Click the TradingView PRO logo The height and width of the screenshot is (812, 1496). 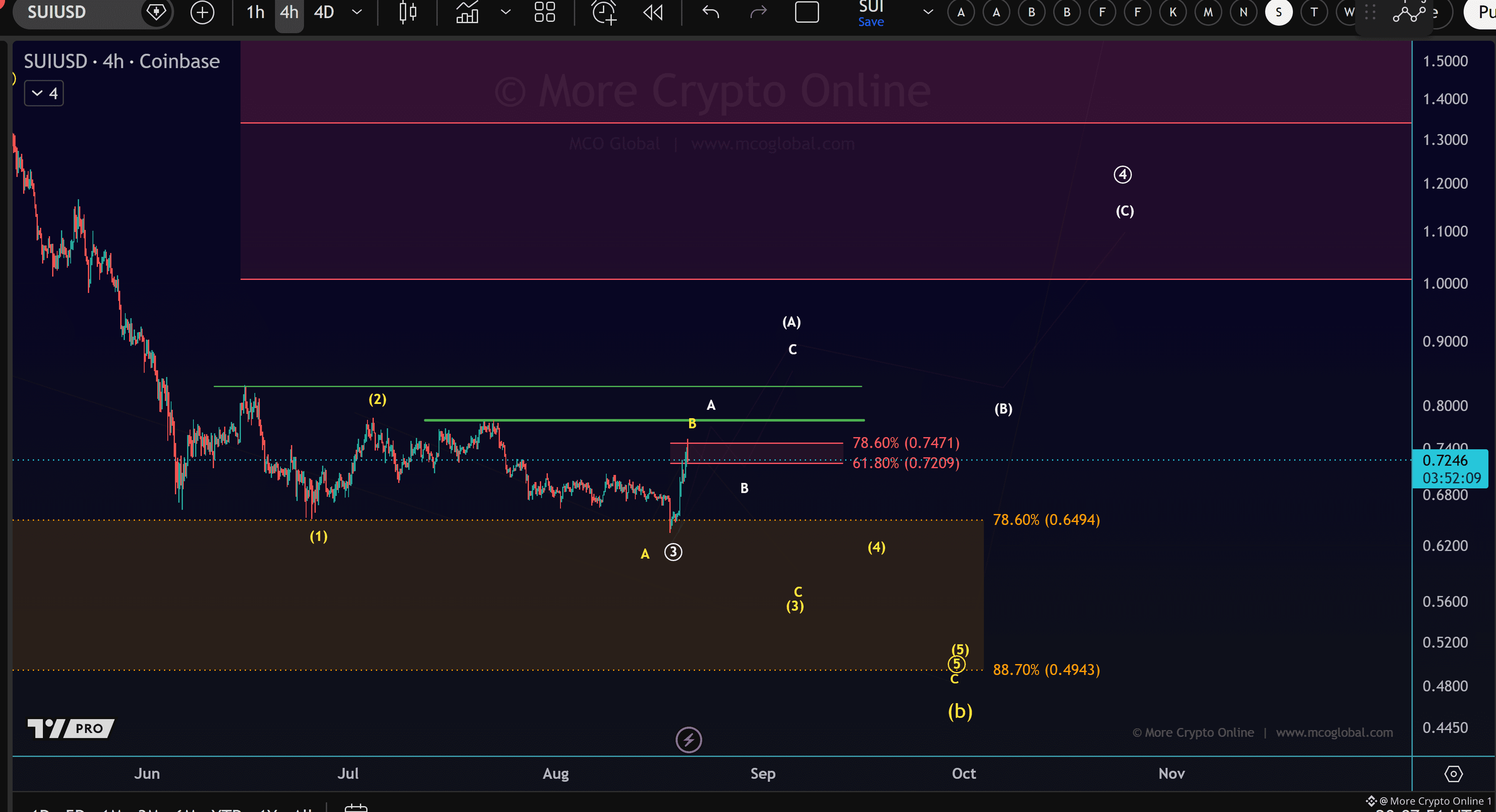click(x=71, y=728)
